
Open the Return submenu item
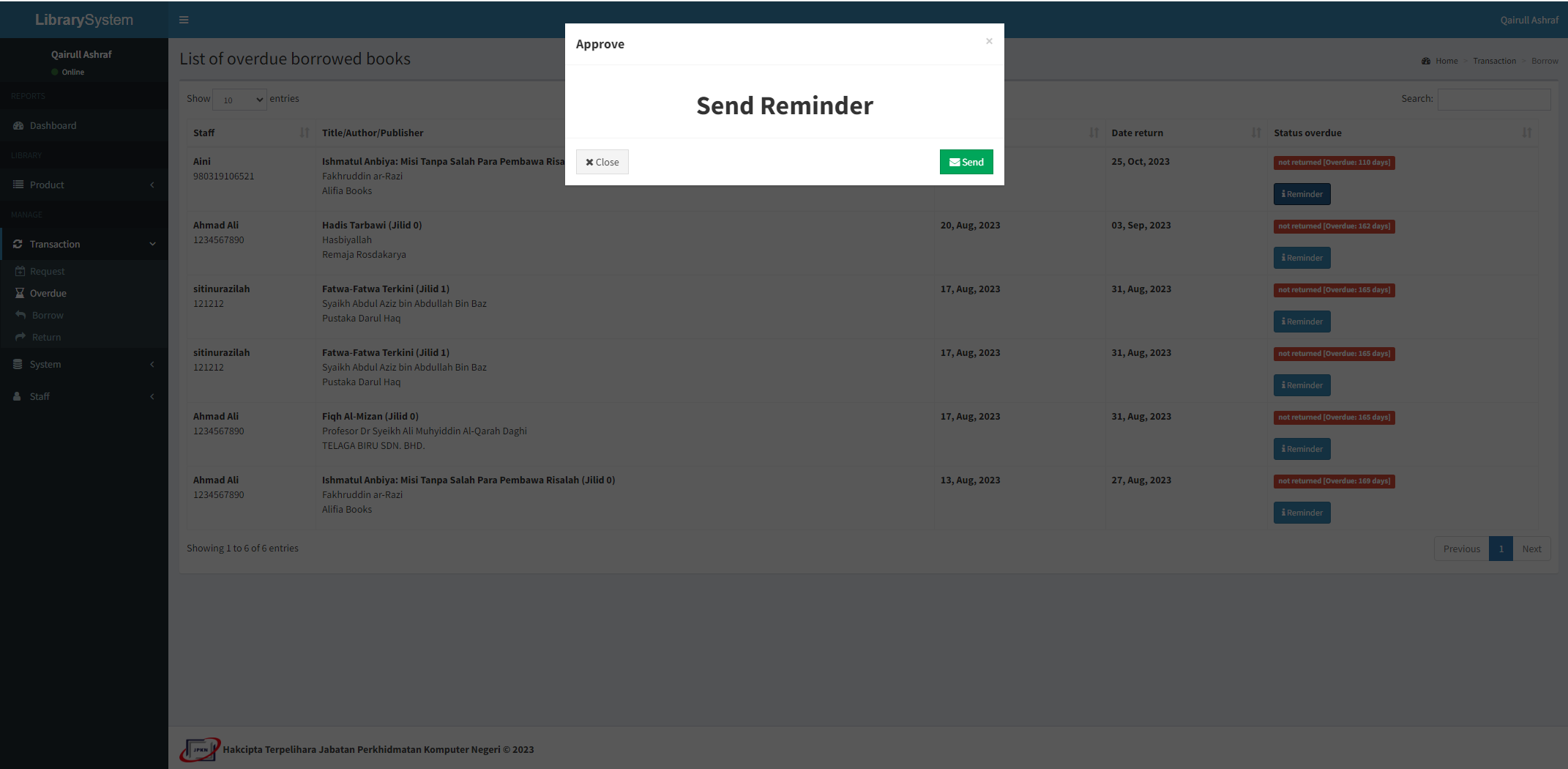point(46,337)
